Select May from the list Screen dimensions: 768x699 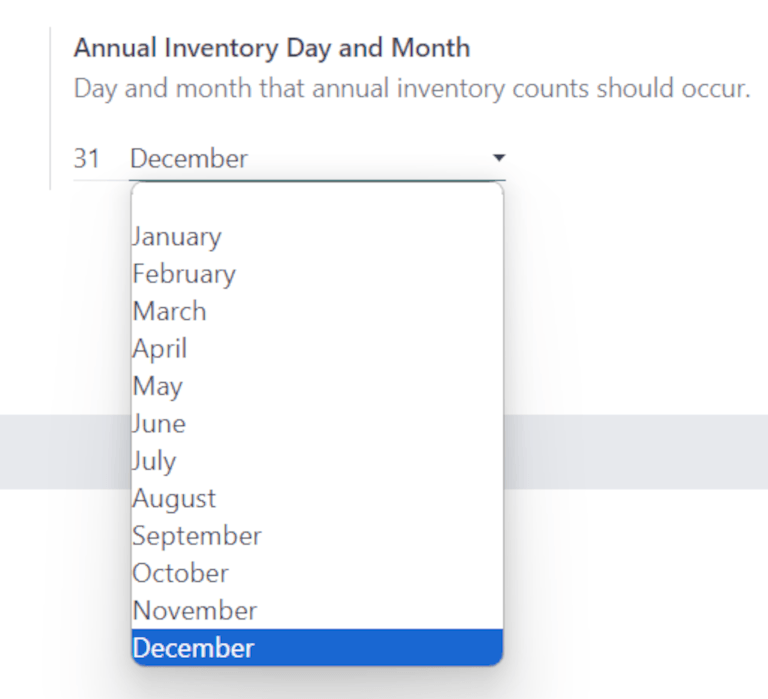(x=158, y=386)
